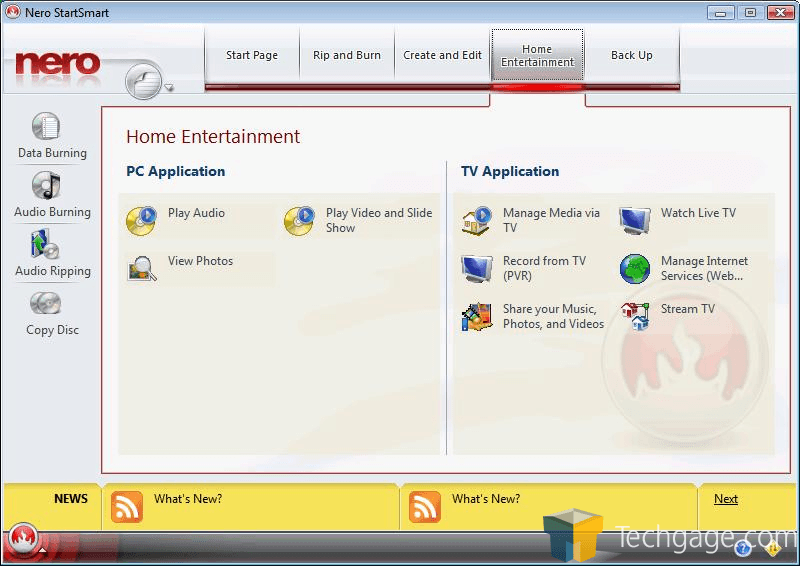The image size is (800, 566).
Task: Launch Audio Burning from the sidebar
Action: pyautogui.click(x=46, y=185)
